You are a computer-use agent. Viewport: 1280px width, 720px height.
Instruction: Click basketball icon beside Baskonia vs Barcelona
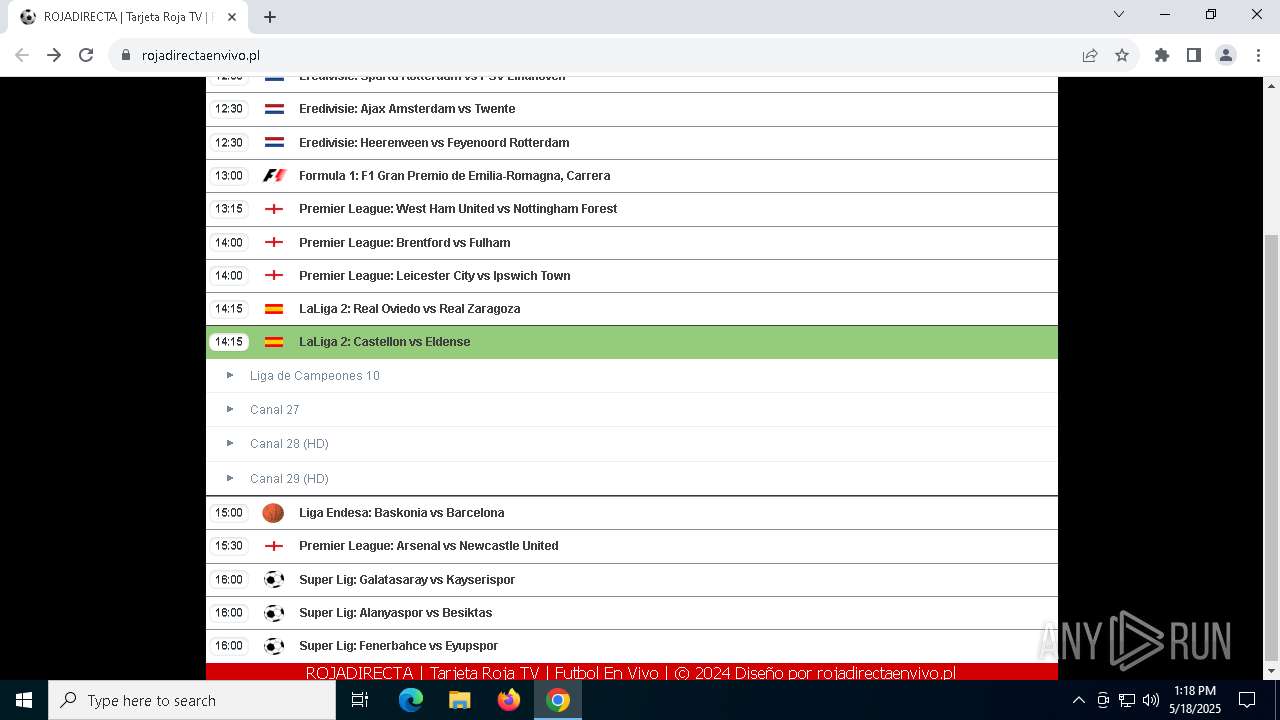click(x=274, y=513)
